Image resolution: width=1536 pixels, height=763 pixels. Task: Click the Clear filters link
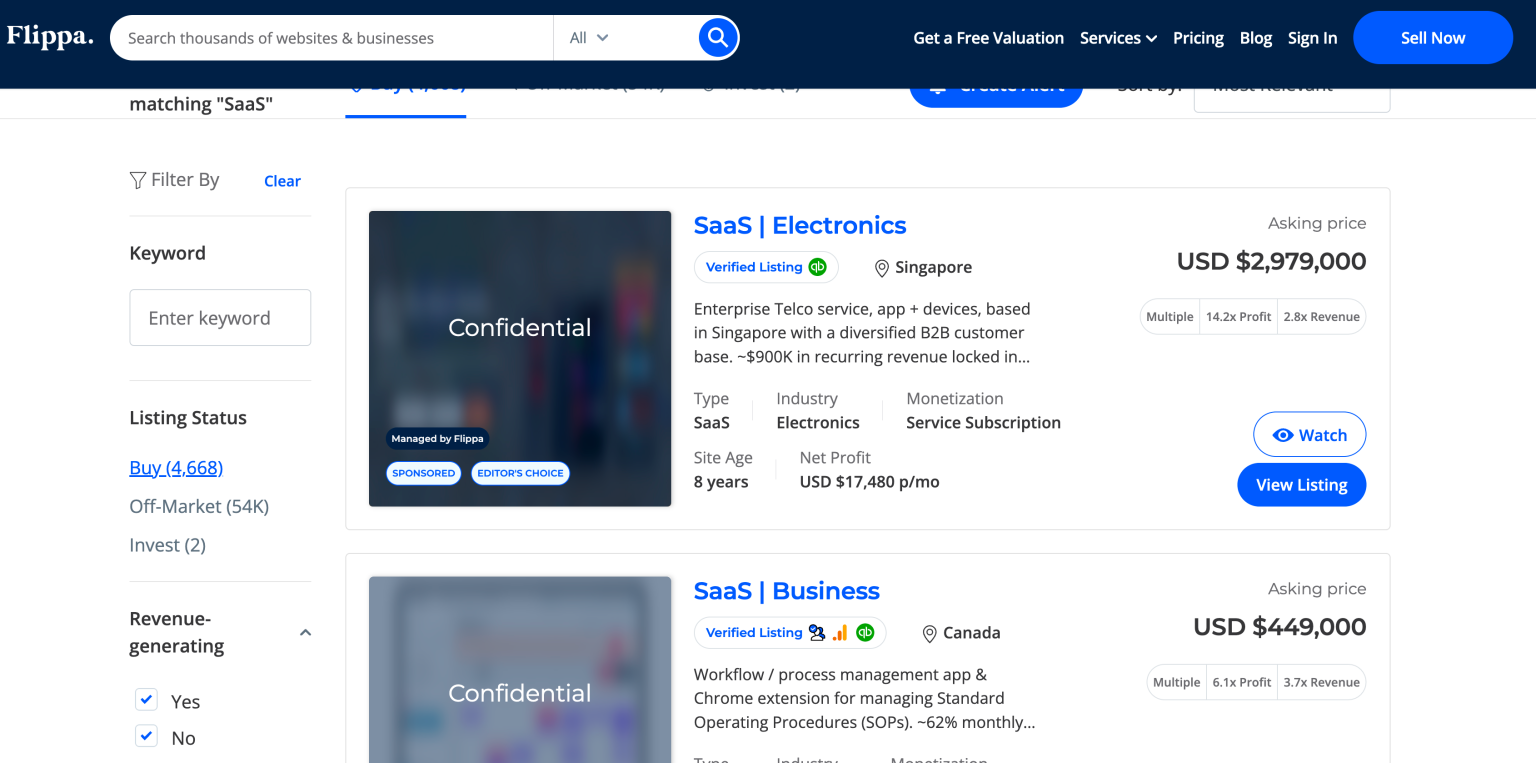pos(282,180)
